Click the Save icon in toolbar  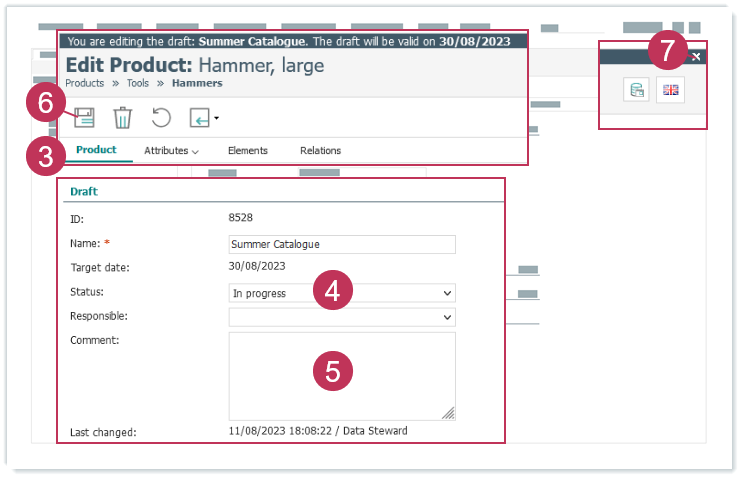pos(84,118)
